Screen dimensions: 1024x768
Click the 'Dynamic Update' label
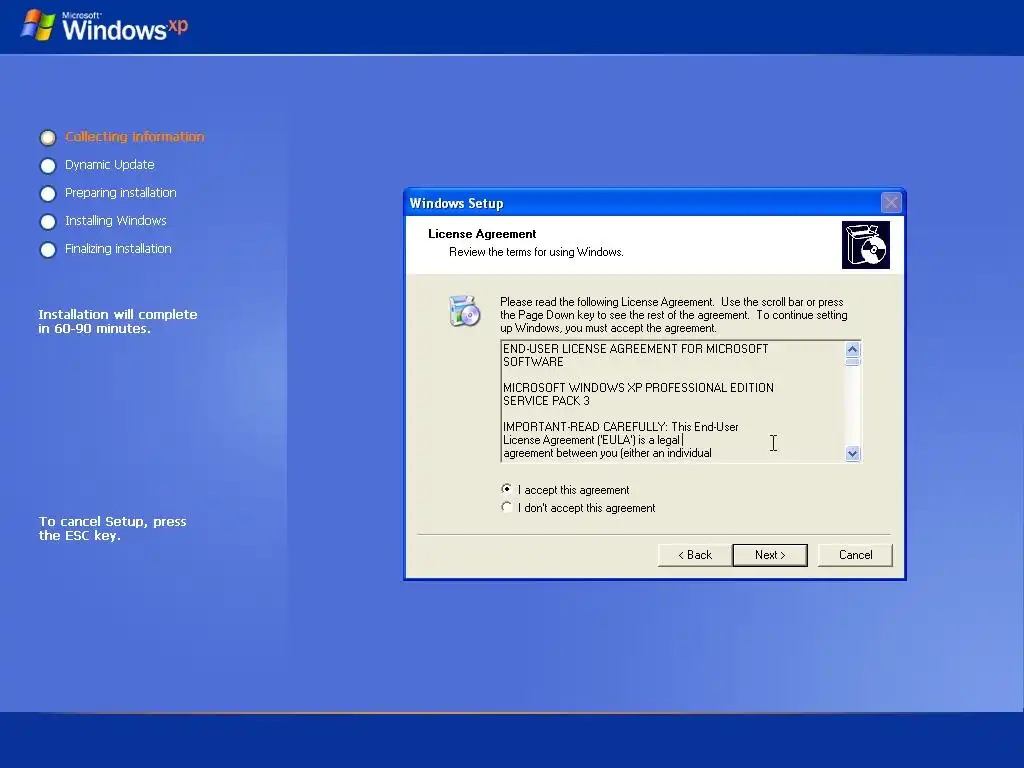pos(110,165)
